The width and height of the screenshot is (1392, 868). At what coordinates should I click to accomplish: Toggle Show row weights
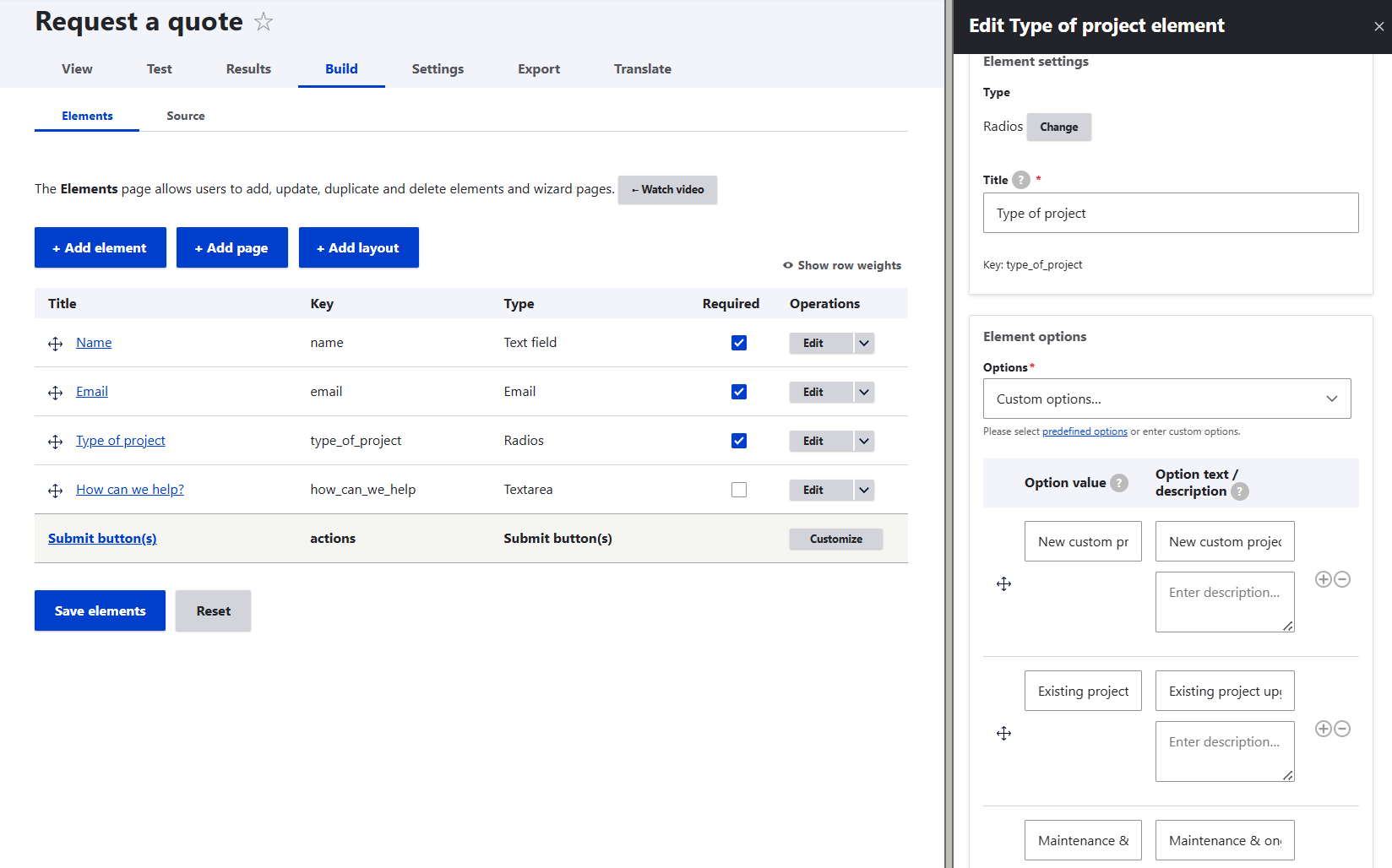(x=842, y=265)
